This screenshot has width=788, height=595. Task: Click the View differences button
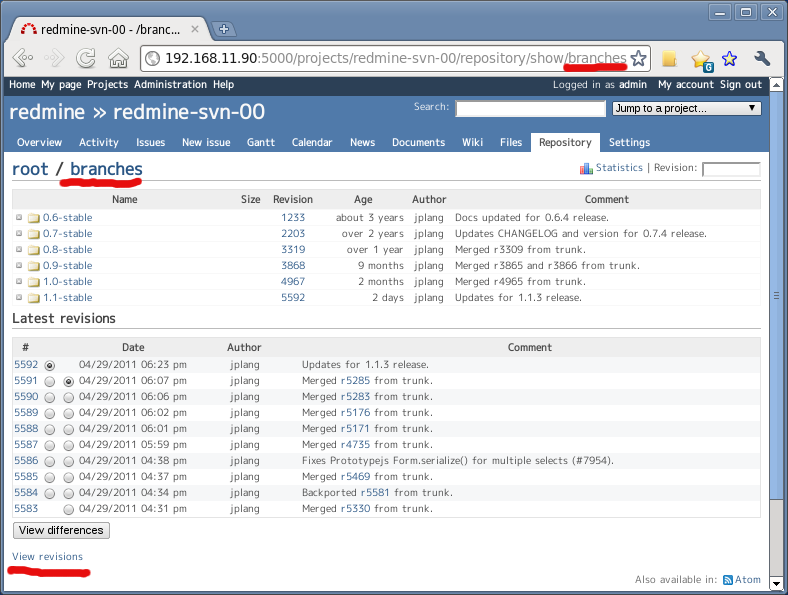pyautogui.click(x=61, y=530)
